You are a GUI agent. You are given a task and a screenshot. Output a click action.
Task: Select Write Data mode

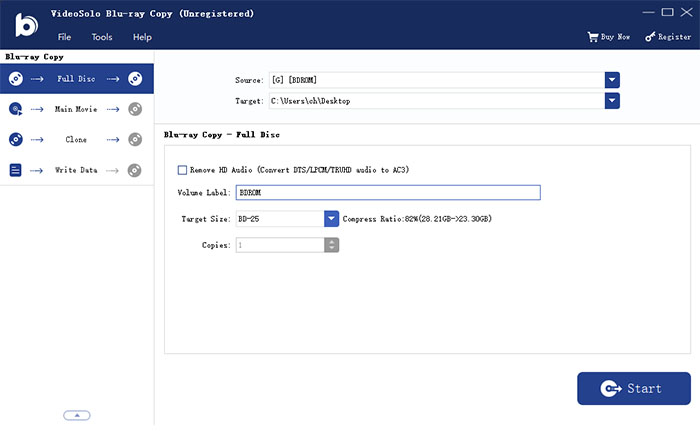pyautogui.click(x=76, y=170)
